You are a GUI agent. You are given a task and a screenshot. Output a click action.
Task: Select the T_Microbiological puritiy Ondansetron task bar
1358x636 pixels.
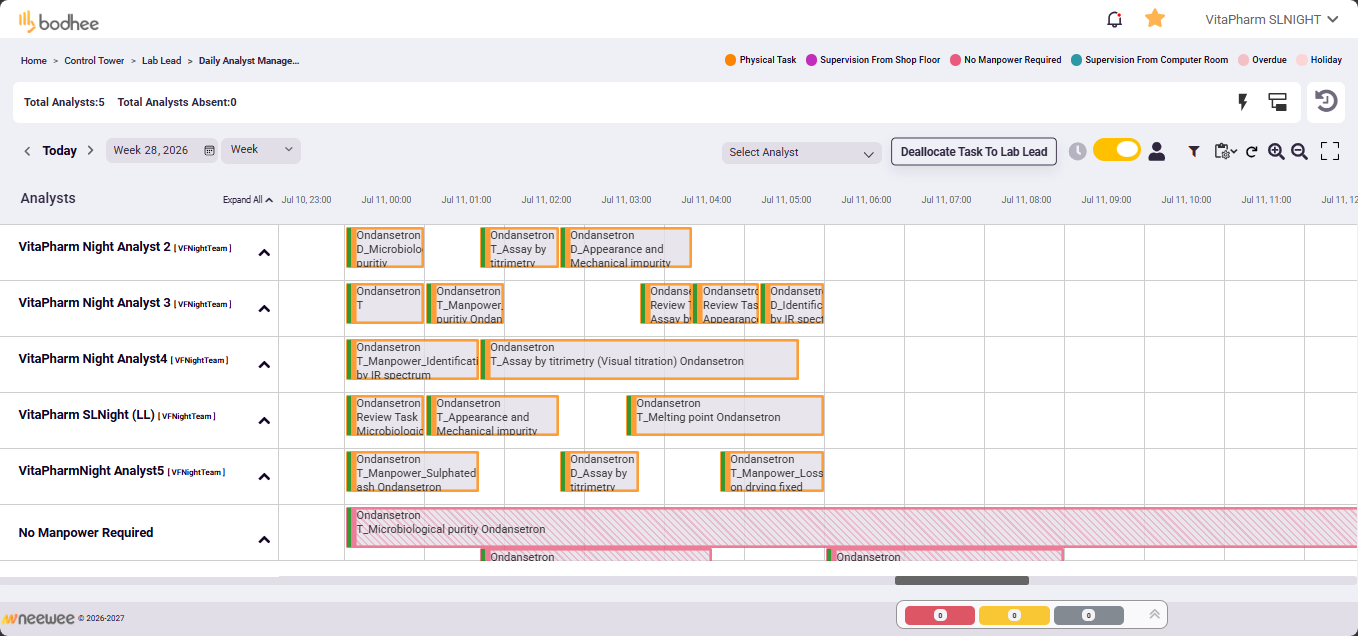852,527
